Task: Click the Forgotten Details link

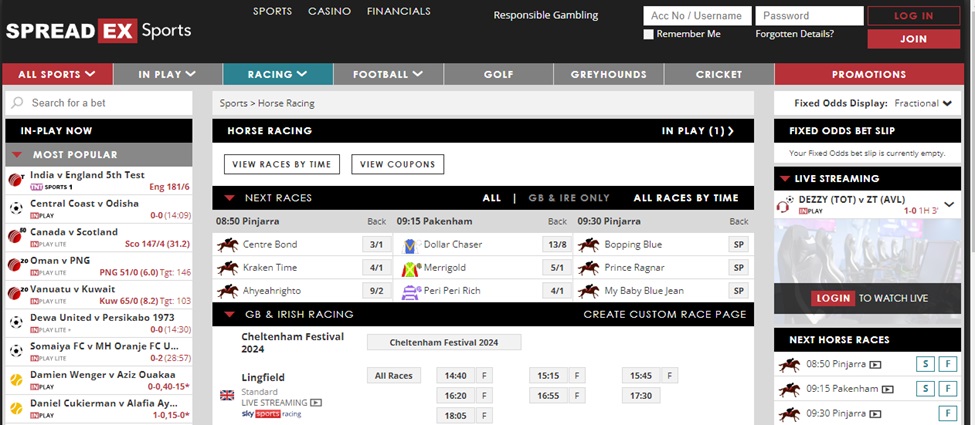Action: coord(794,34)
